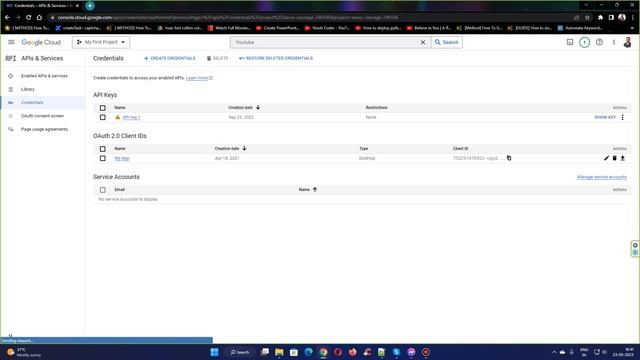Click the browser address bar
Image resolution: width=640 pixels, height=360 pixels.
tap(310, 18)
